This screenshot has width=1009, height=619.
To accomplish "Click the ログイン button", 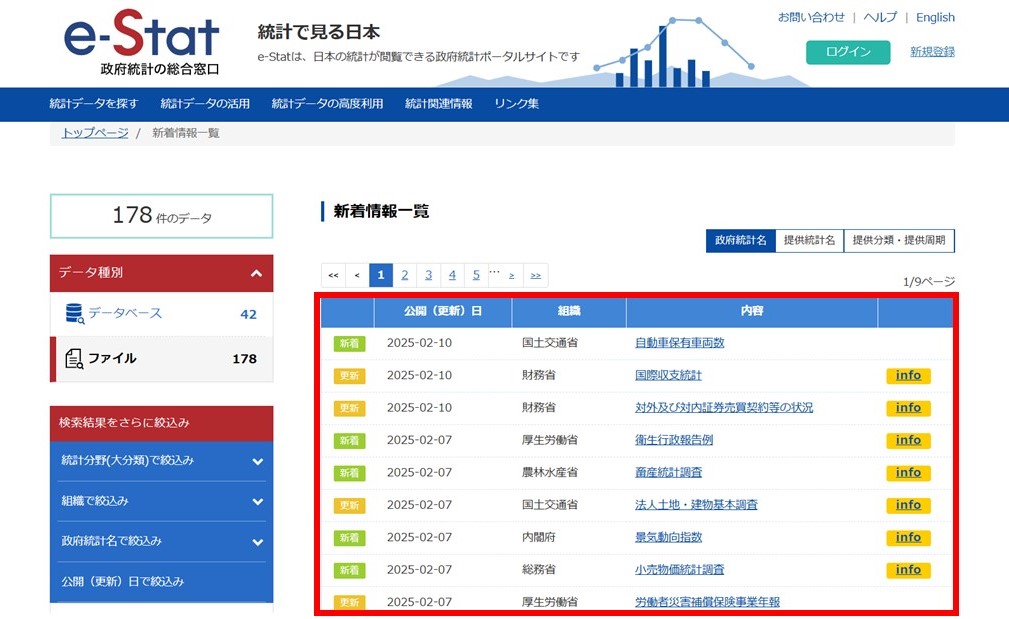I will click(847, 52).
